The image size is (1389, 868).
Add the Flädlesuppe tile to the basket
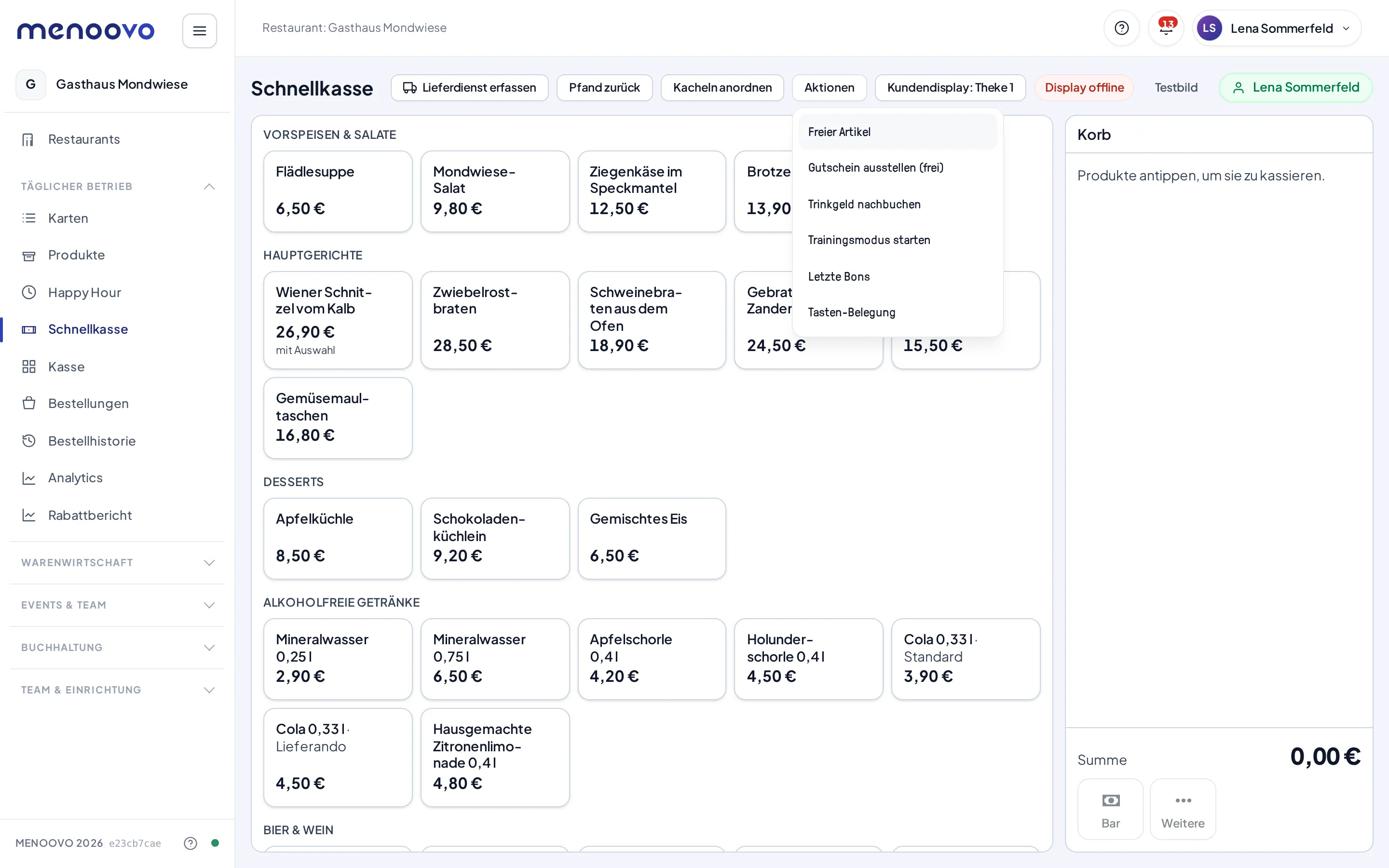click(338, 191)
